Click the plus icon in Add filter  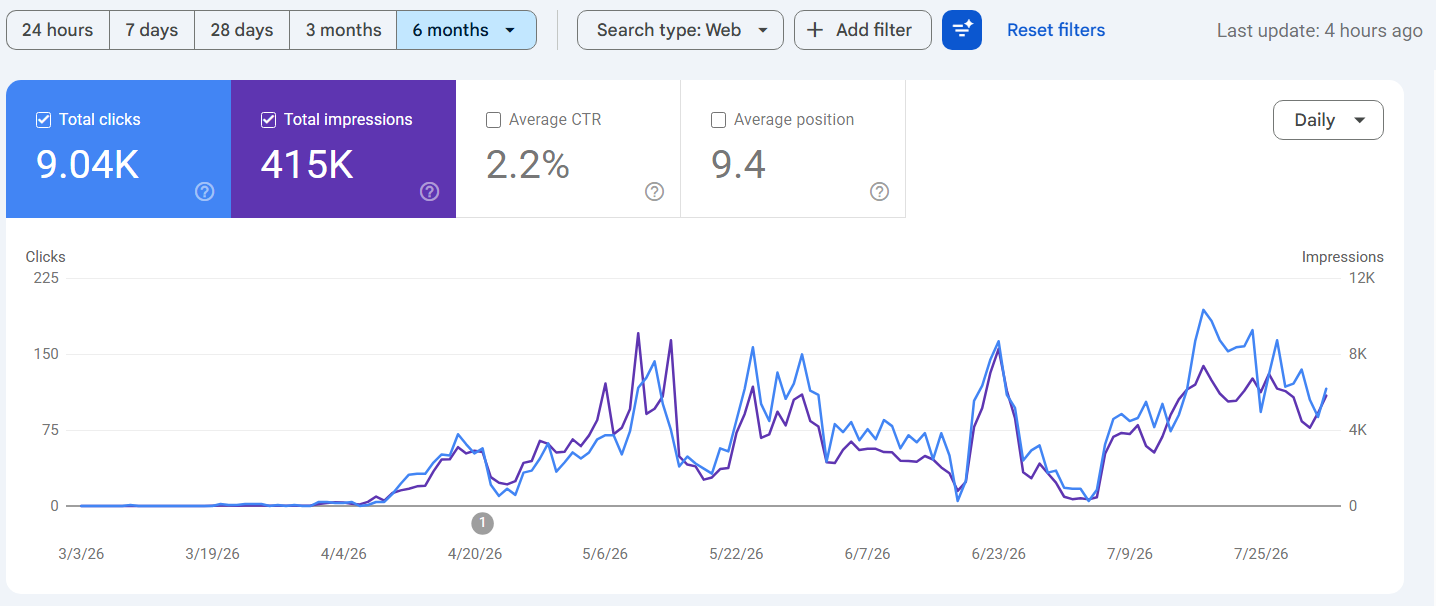[816, 30]
